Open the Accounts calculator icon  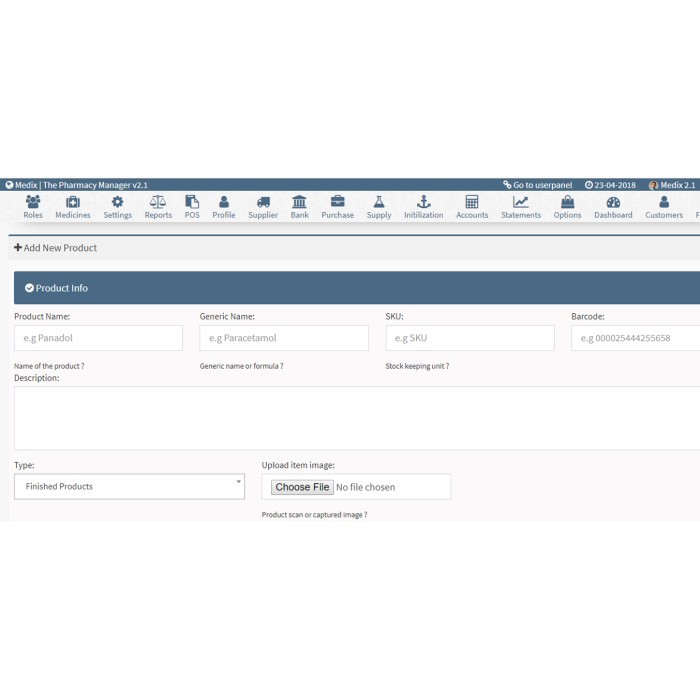(x=472, y=202)
